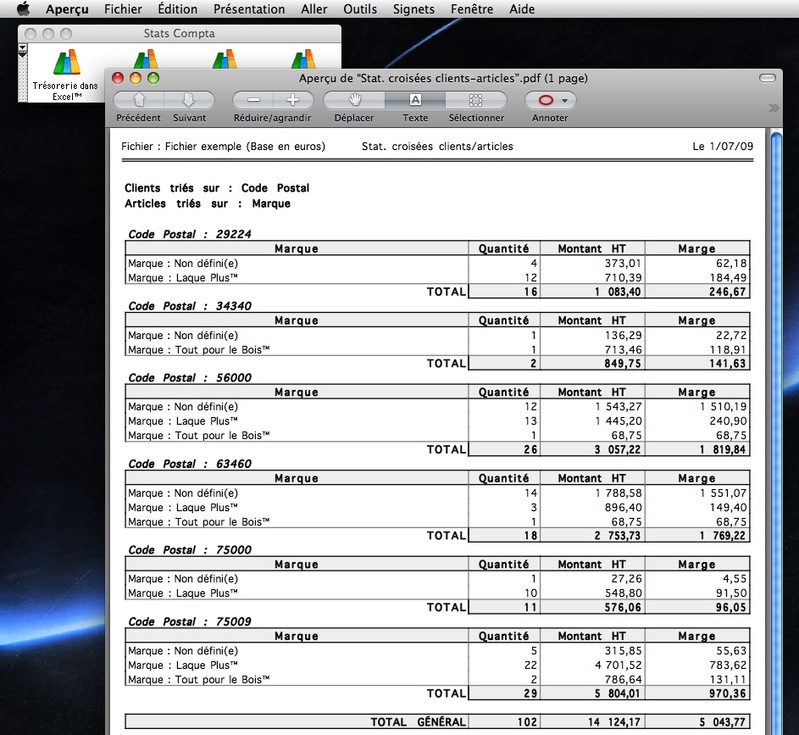Viewport: 799px width, 735px height.
Task: Click amount 713,46 in table 34340
Action: tap(623, 350)
